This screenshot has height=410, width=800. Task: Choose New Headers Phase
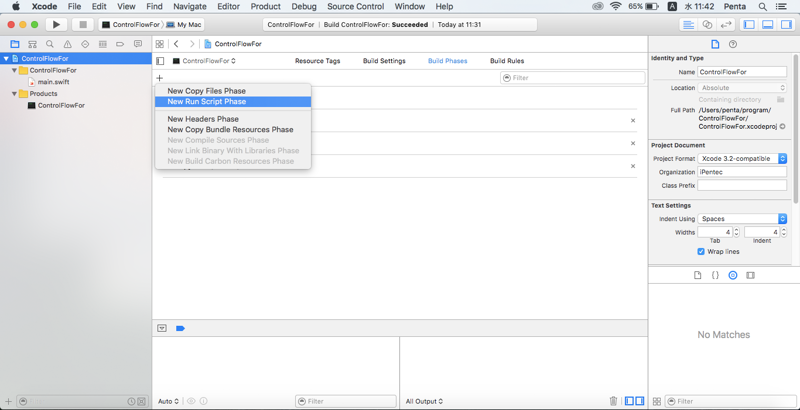(233, 119)
